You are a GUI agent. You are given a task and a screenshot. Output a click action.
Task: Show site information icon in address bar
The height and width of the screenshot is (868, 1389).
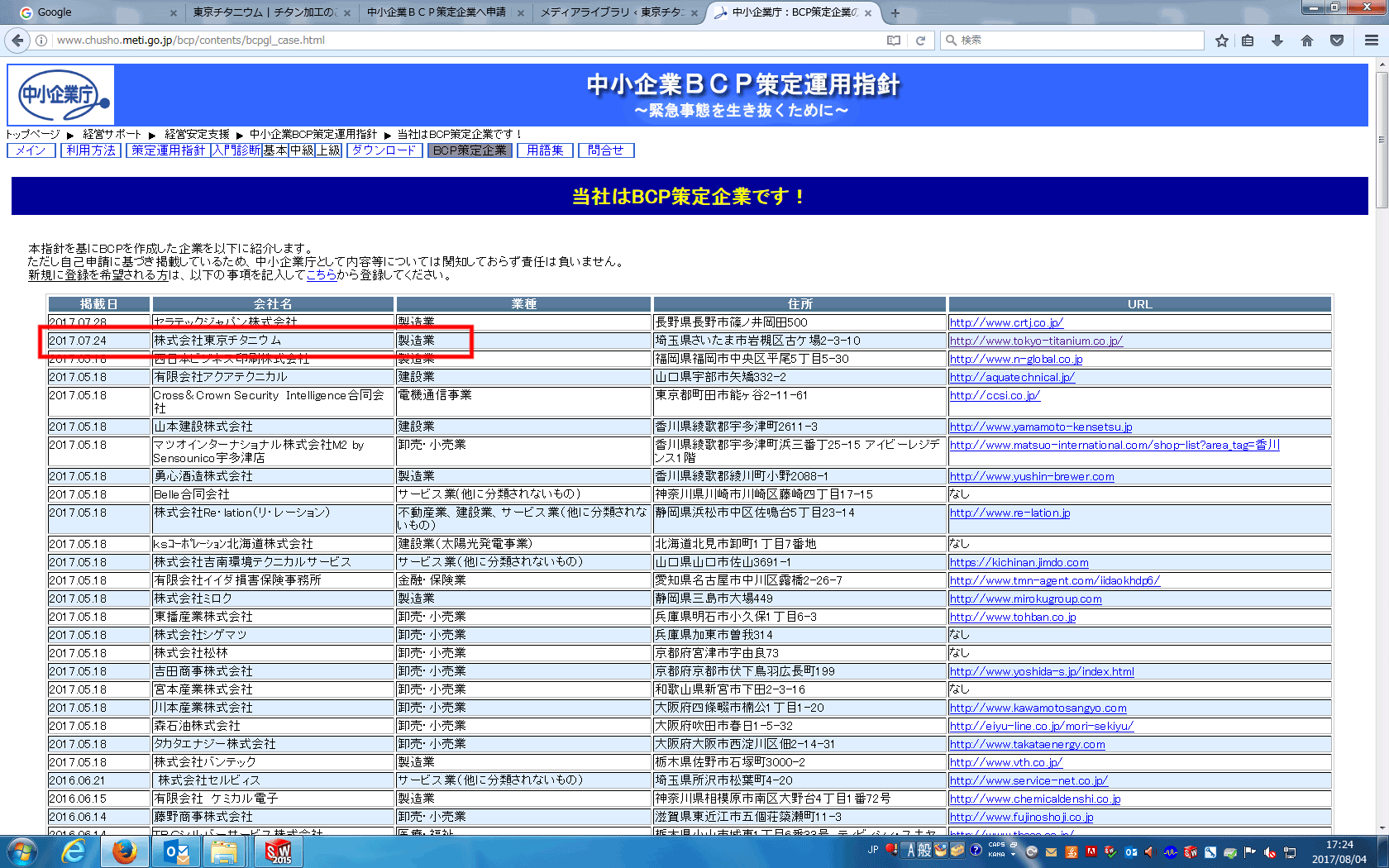[41, 41]
